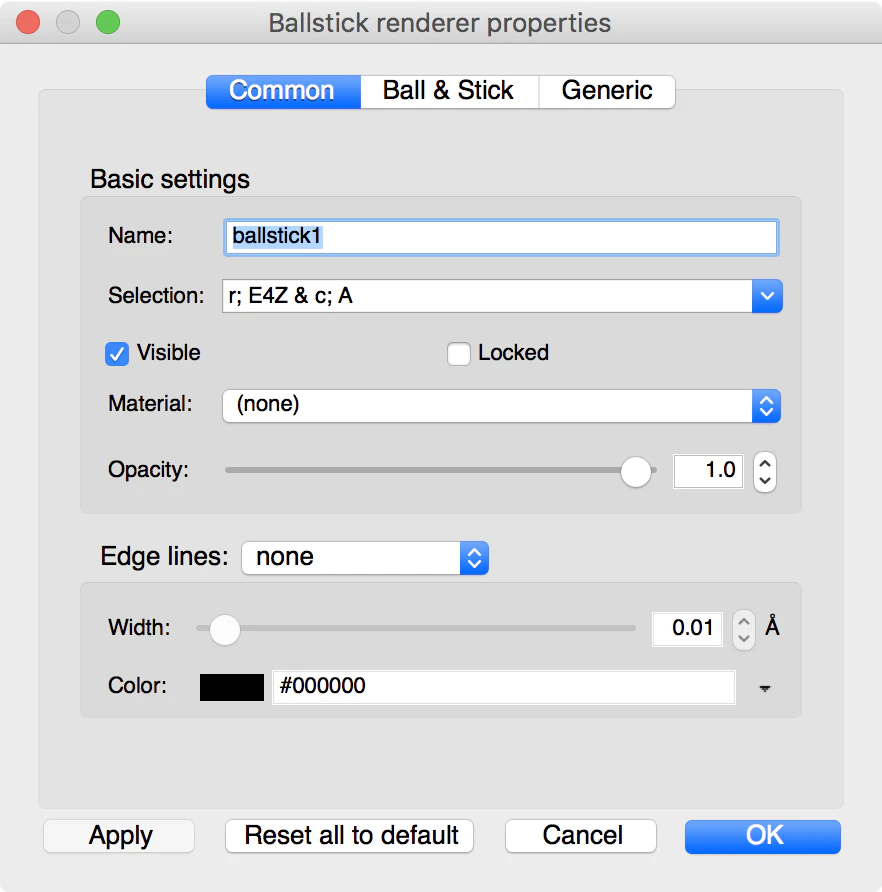The height and width of the screenshot is (892, 882).
Task: Click the Name text field
Action: (x=501, y=237)
